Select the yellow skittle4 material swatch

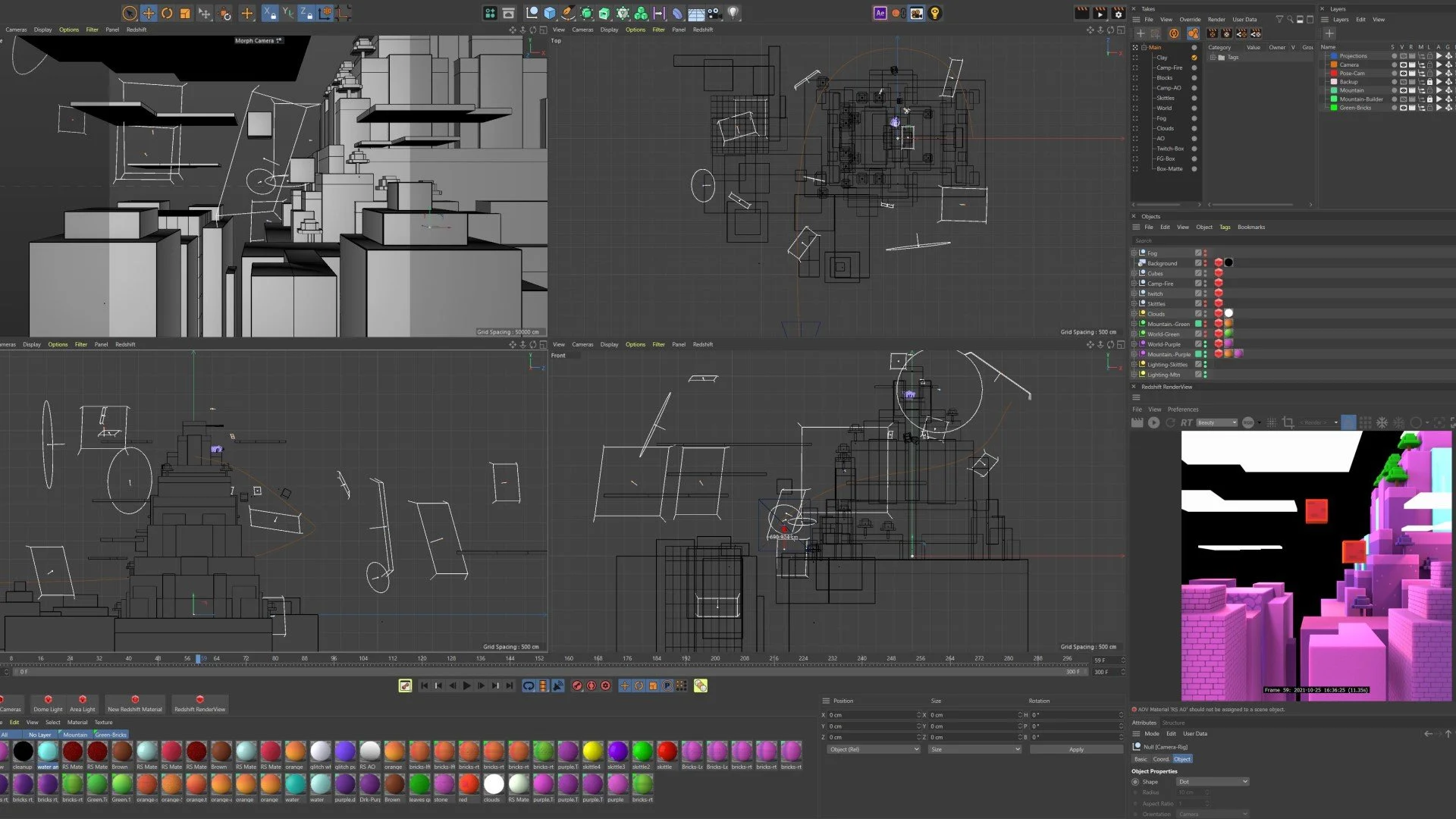tap(592, 752)
